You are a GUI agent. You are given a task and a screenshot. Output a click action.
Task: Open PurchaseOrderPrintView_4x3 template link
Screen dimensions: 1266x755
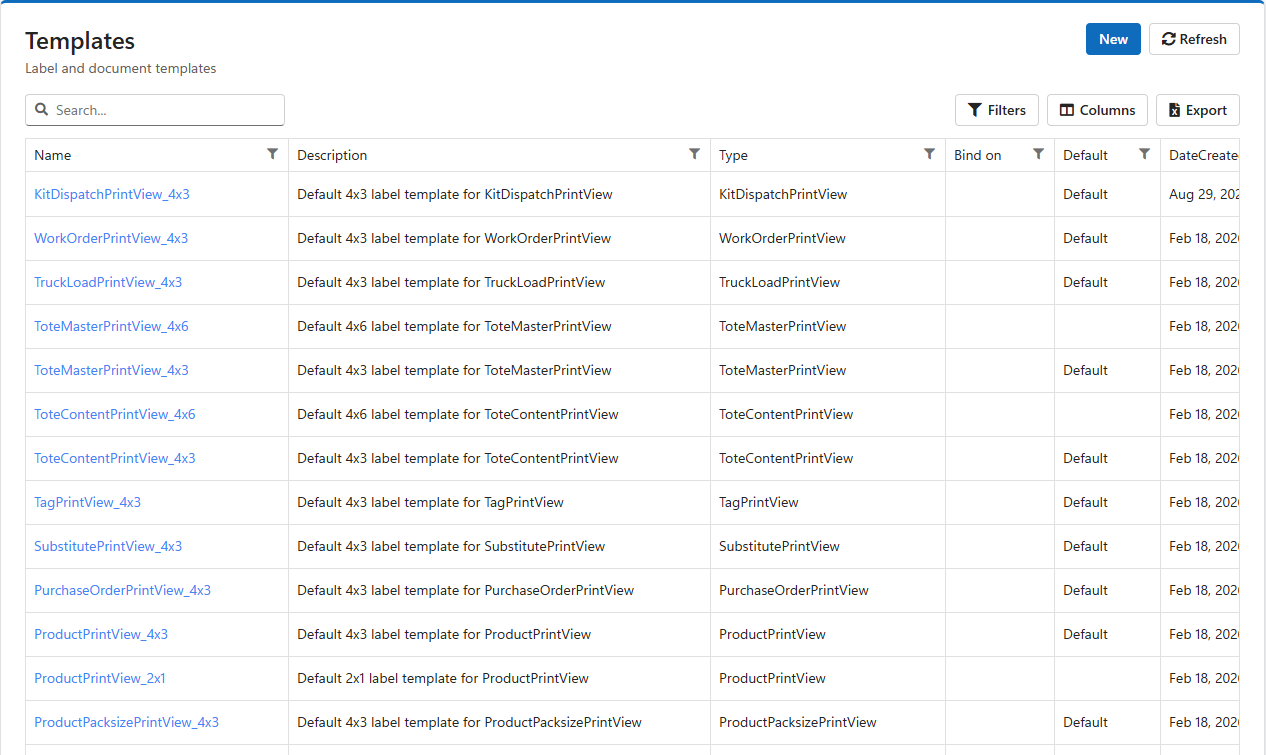point(123,590)
